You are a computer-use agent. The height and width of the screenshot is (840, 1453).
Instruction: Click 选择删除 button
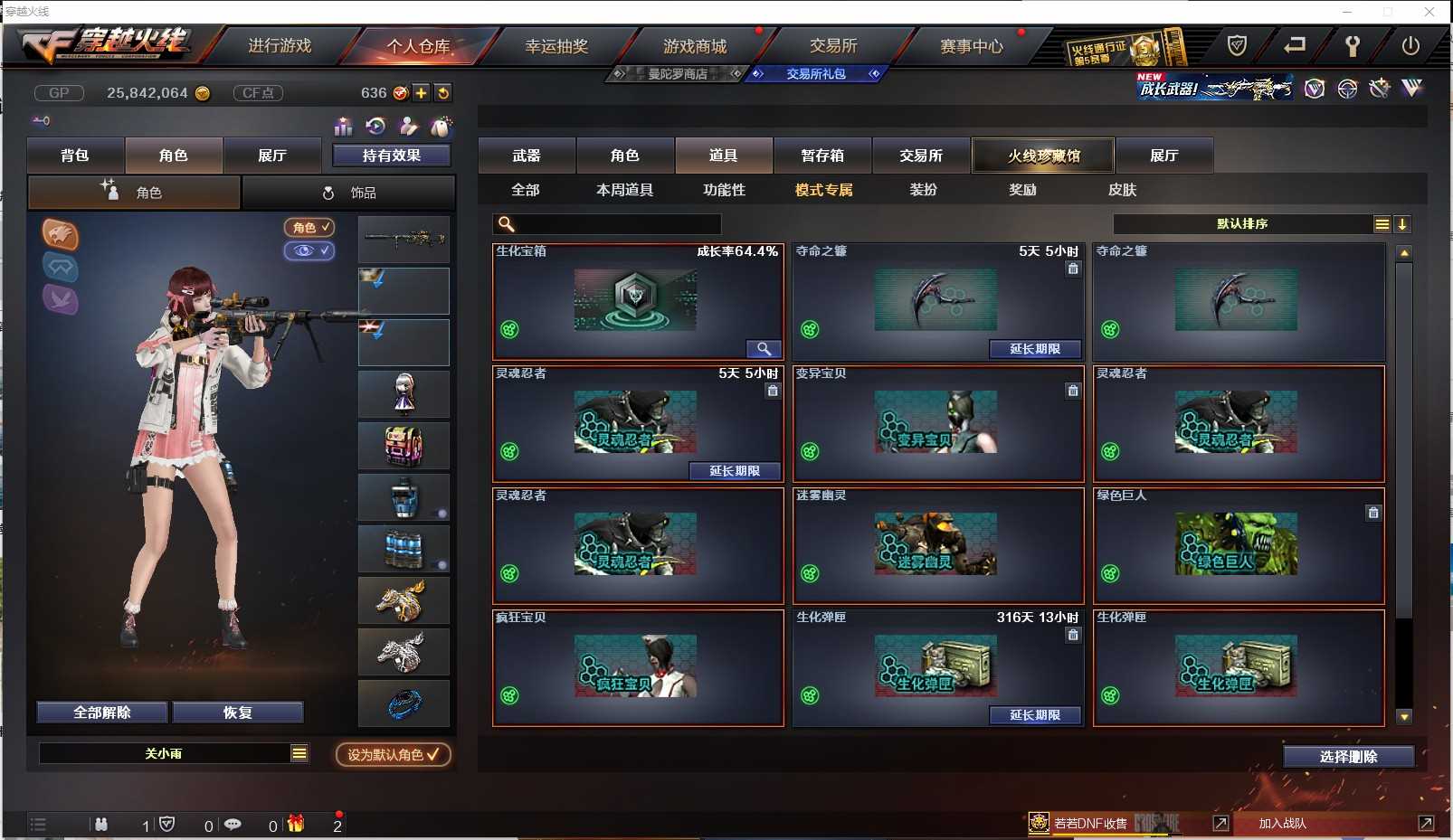click(1348, 757)
